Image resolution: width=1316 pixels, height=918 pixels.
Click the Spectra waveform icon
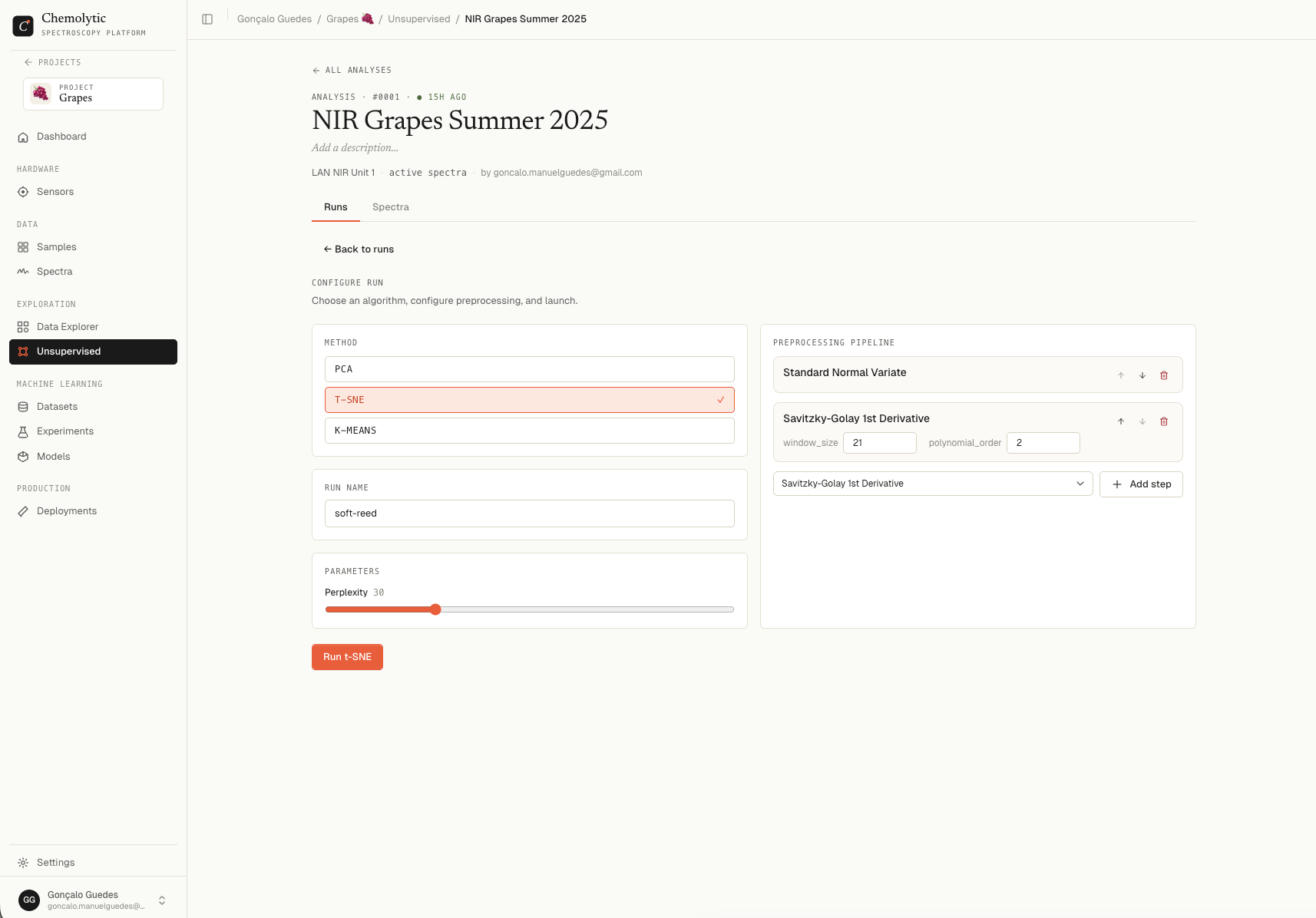coord(23,272)
